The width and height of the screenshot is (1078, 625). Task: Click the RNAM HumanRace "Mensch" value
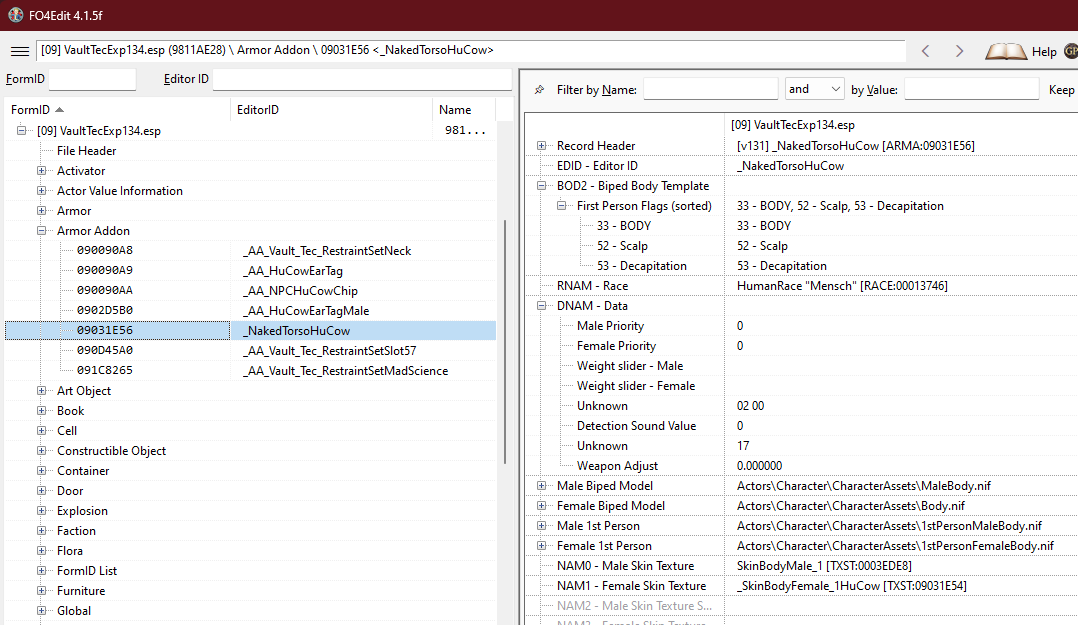coord(842,285)
